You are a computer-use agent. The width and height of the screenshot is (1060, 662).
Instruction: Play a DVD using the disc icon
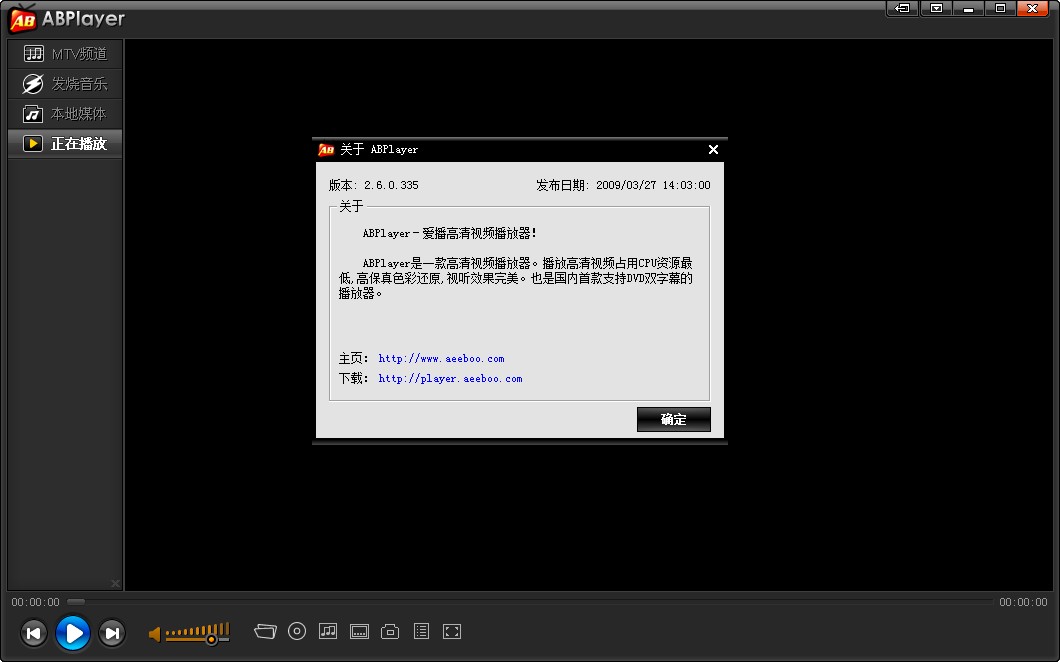coord(296,631)
